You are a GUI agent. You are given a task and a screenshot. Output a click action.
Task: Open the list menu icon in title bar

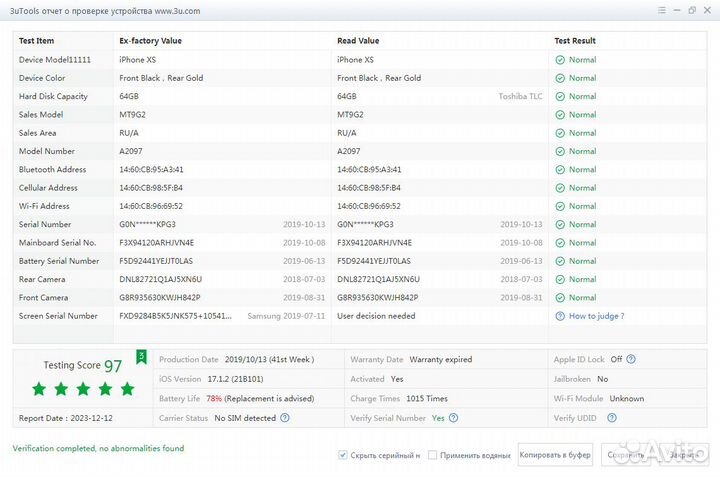click(x=662, y=10)
